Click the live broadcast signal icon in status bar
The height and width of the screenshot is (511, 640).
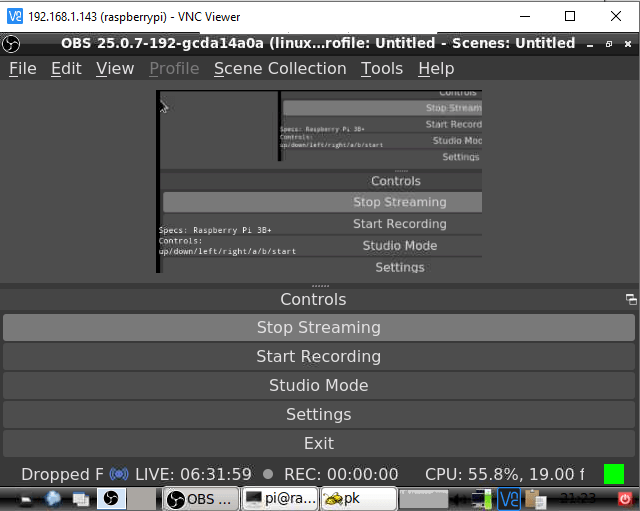pyautogui.click(x=119, y=474)
